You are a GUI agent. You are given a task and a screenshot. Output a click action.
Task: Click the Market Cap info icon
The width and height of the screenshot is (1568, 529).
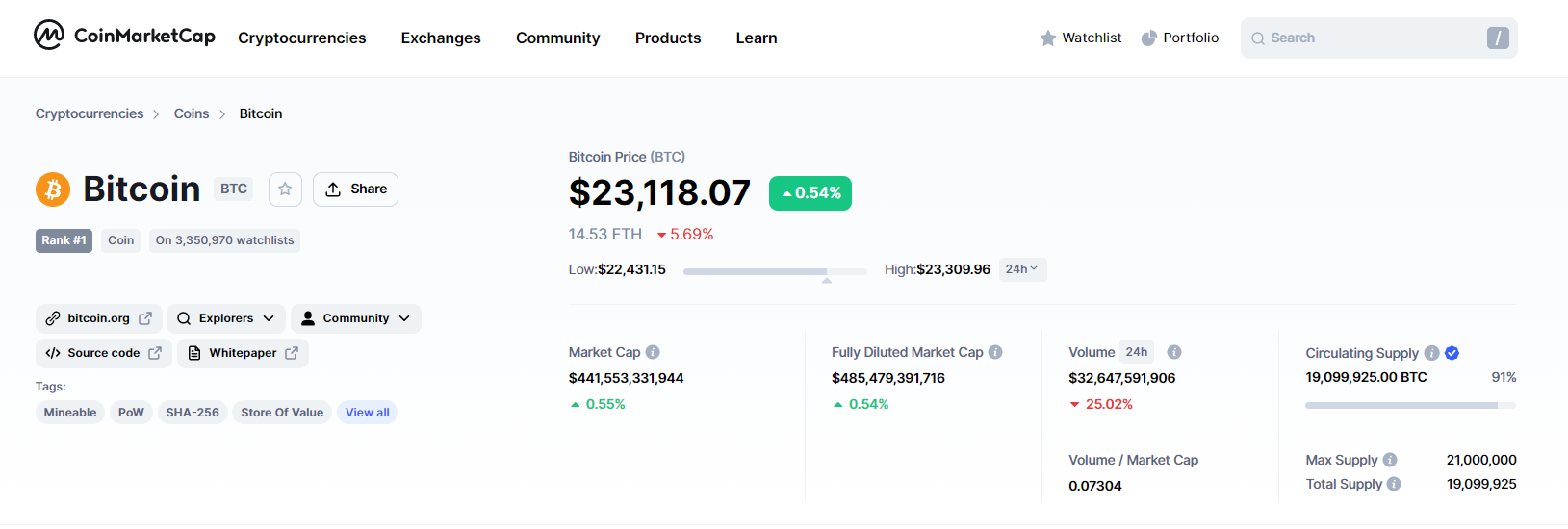coord(653,352)
